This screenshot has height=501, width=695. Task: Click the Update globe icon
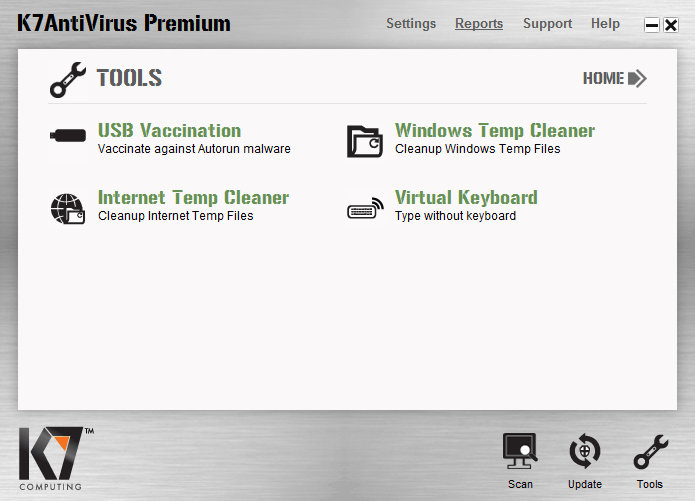(585, 451)
